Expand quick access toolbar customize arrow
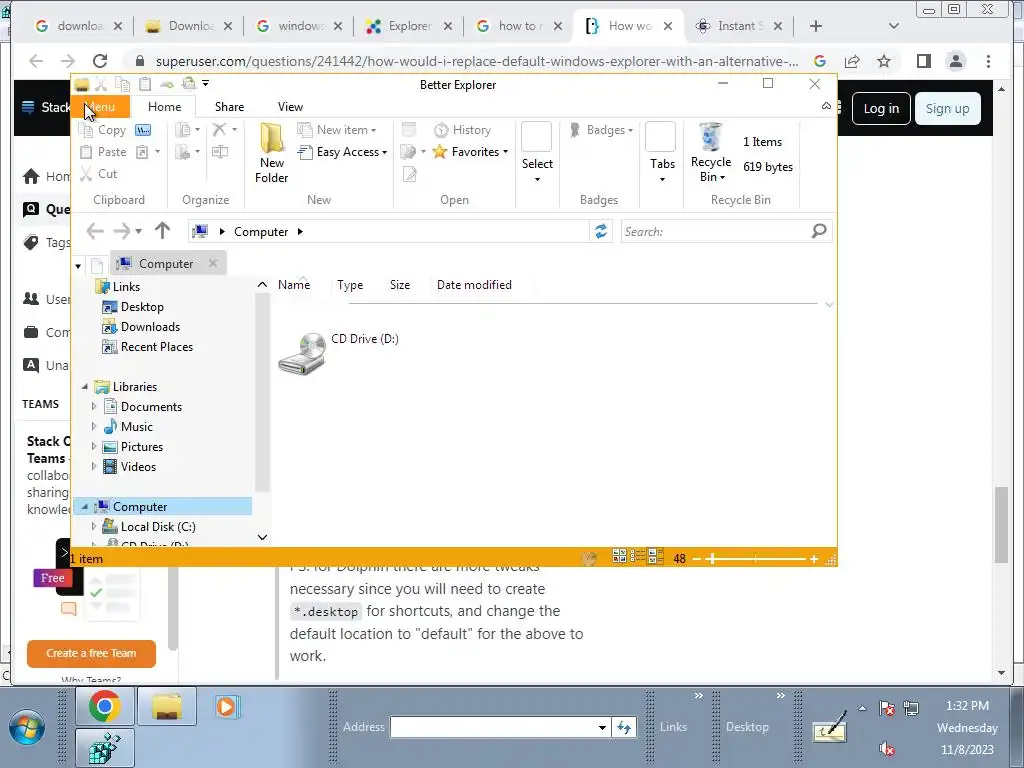Image resolution: width=1024 pixels, height=768 pixels. 206,84
